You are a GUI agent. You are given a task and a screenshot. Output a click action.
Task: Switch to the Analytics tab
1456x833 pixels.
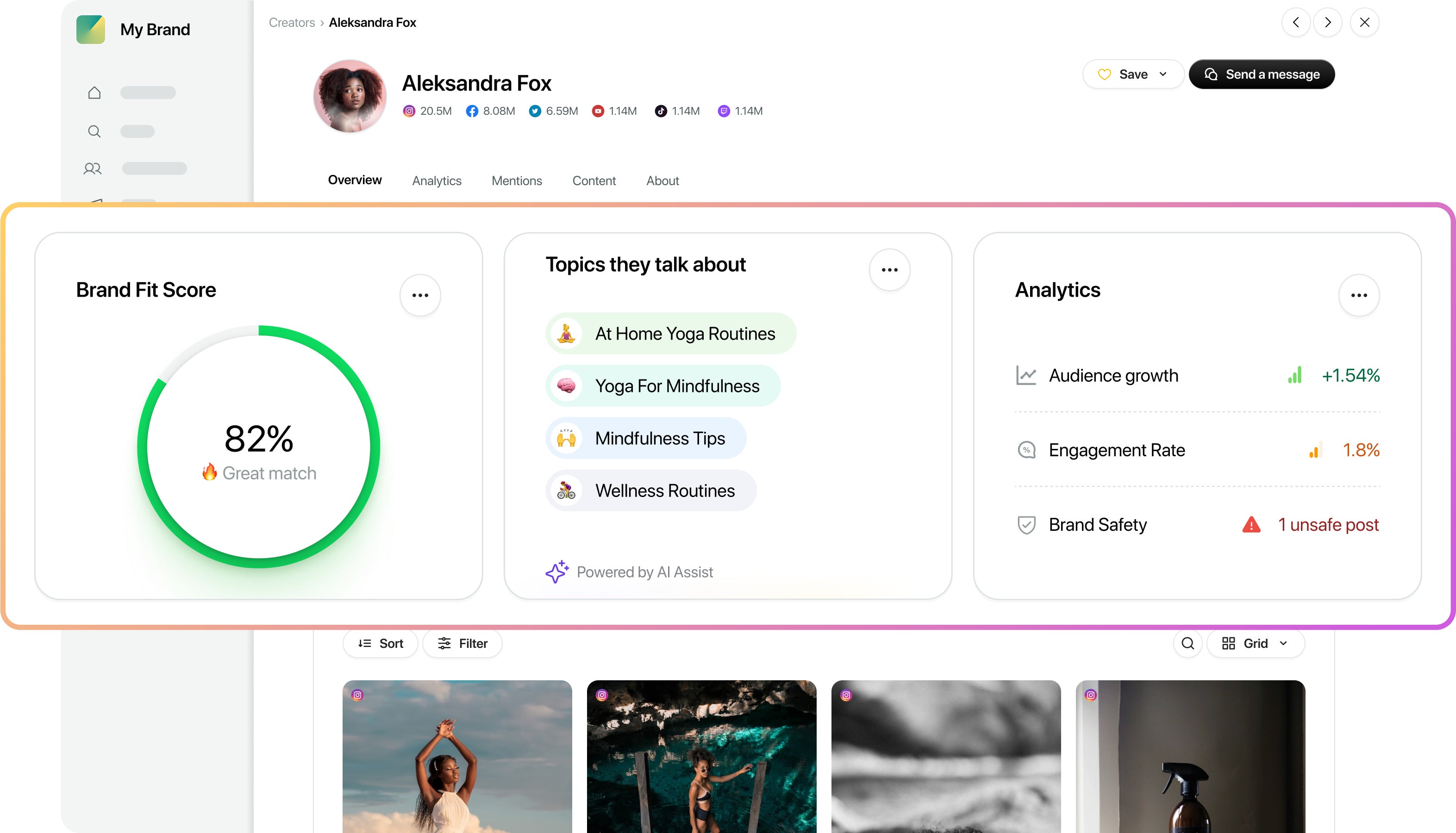click(437, 181)
